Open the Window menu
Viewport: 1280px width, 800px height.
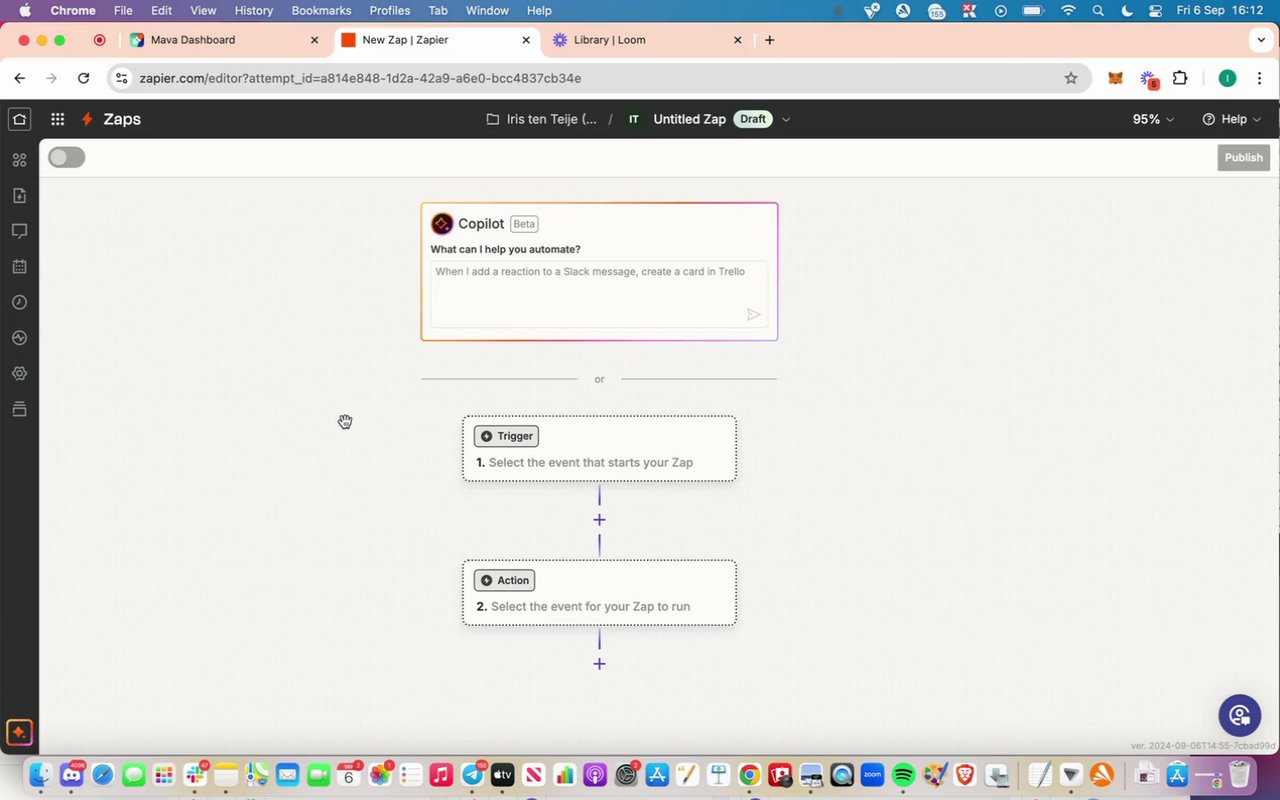(487, 10)
